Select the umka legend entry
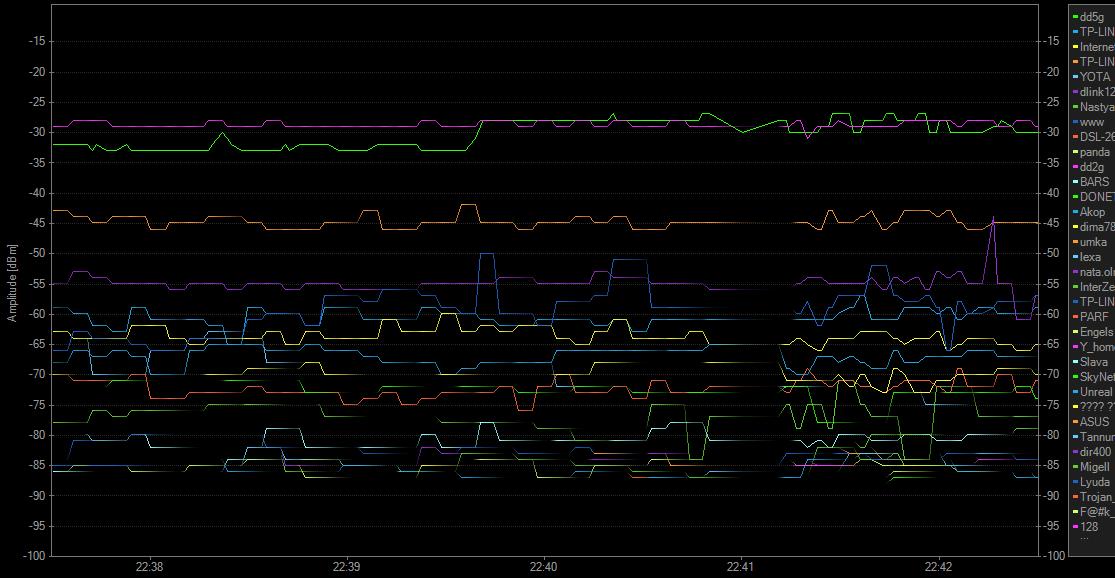 (1089, 242)
